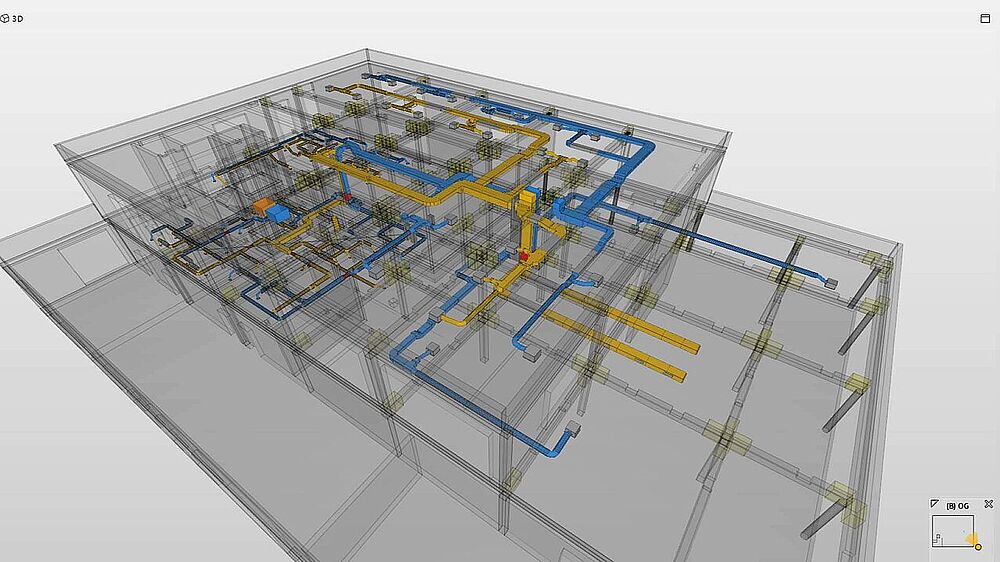Select the grey outlet ending the lowest blue duct
Viewport: 1000px width, 562px height.
point(575,428)
